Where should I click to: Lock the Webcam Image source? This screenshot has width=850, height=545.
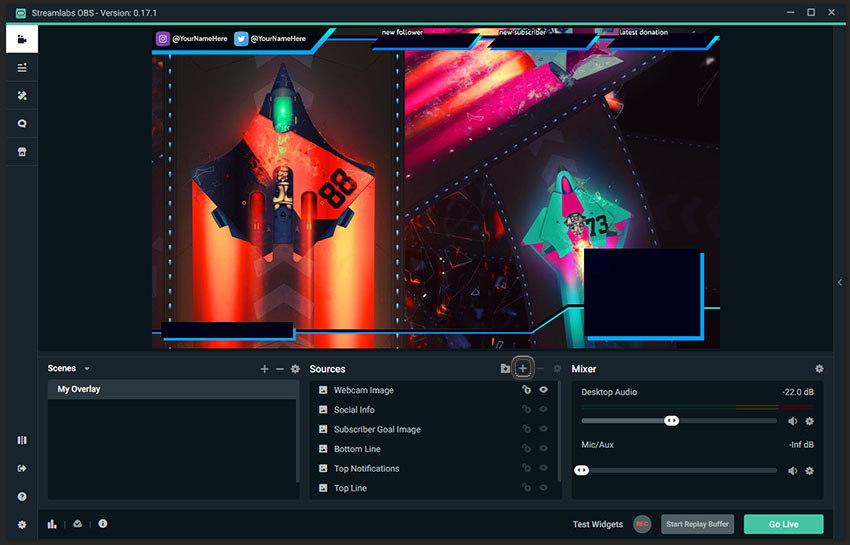(526, 389)
